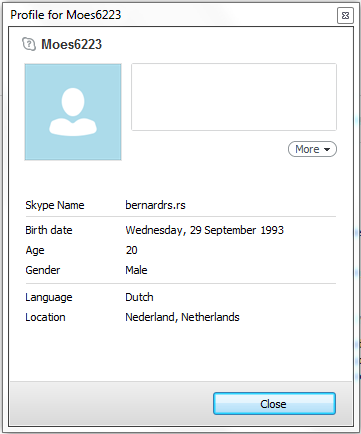Select the Skype name bernardrs.rs
Viewport: 361px width, 434px height.
(155, 205)
